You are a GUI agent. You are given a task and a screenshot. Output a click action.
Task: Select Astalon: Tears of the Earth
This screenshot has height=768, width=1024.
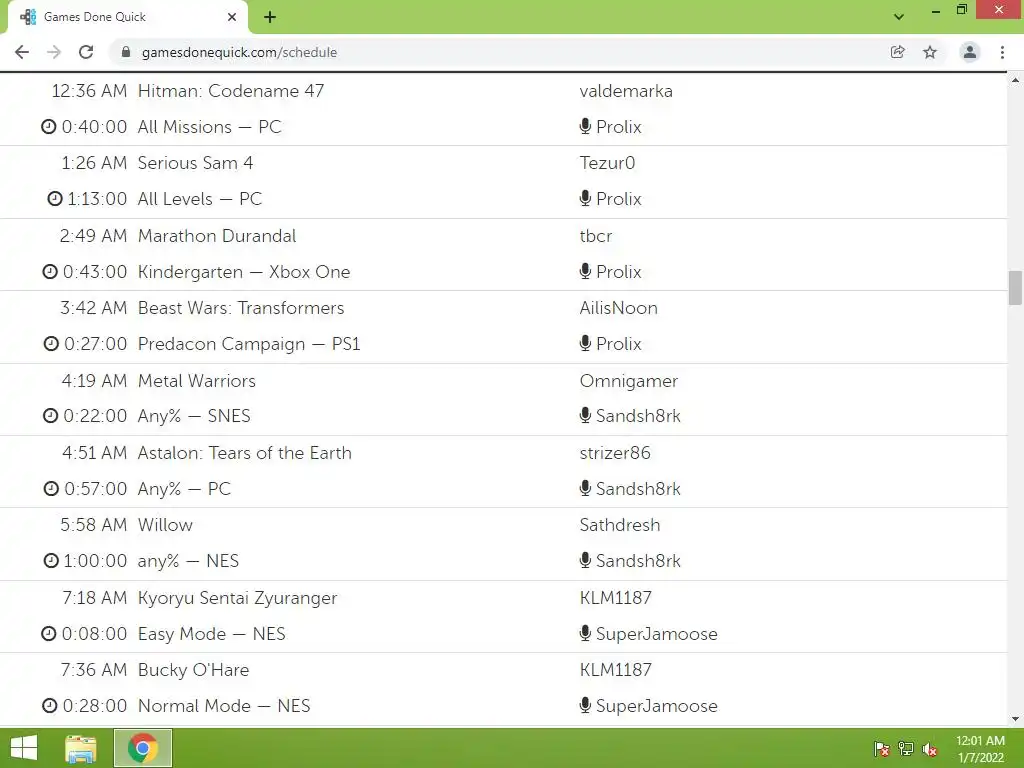(x=245, y=453)
